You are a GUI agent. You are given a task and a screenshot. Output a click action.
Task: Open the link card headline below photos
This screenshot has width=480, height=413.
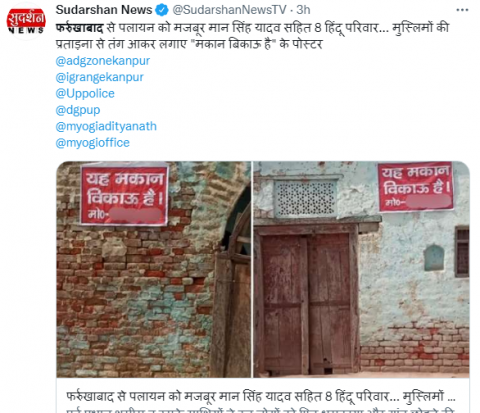(260, 397)
